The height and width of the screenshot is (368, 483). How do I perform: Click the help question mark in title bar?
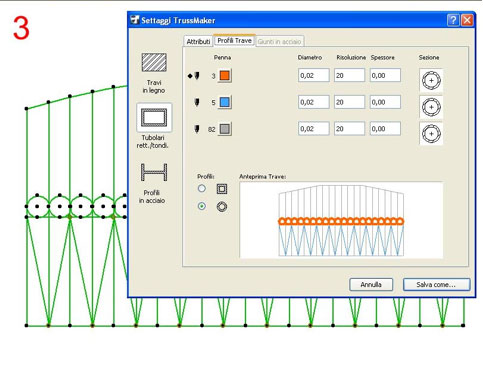click(453, 20)
